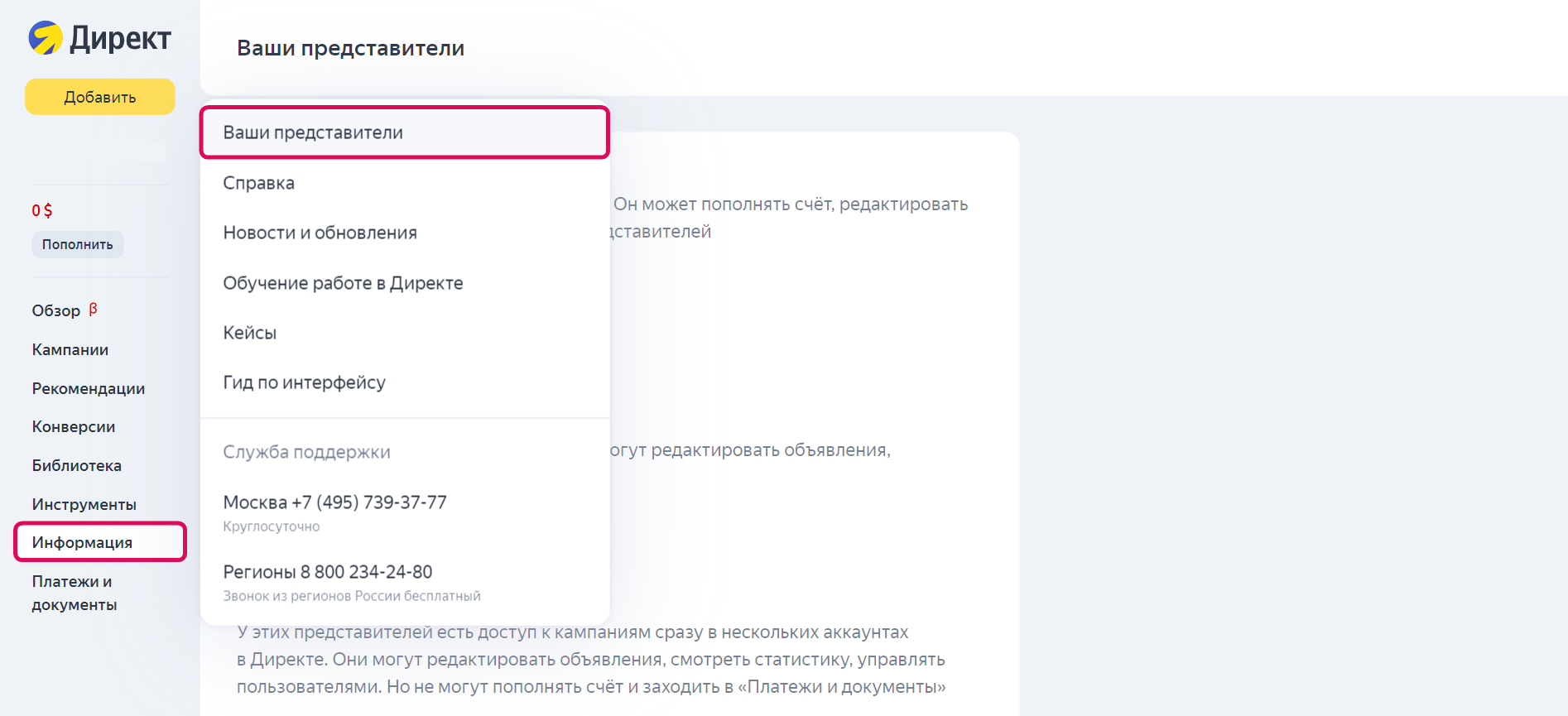
Task: Select Конверсии in the sidebar
Action: [74, 426]
